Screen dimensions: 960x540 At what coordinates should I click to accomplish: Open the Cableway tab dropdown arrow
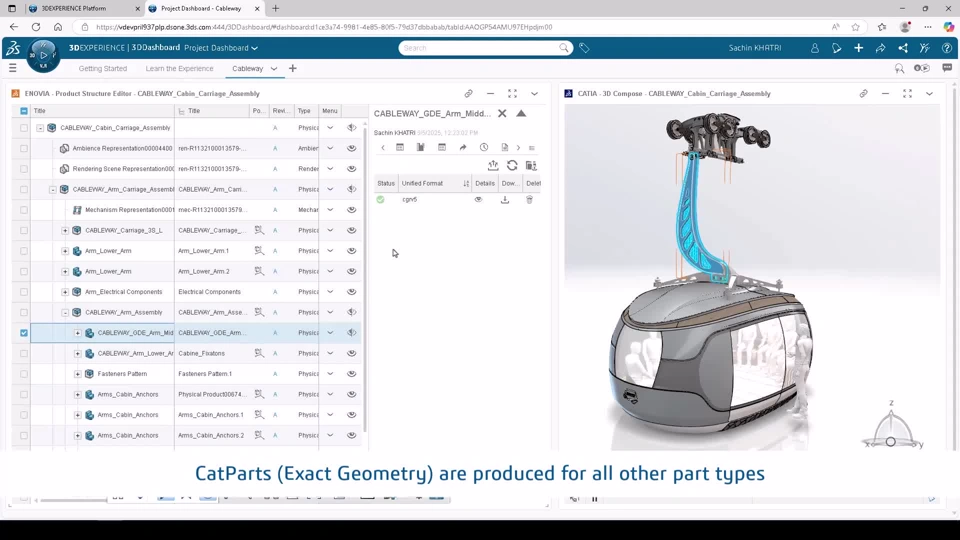point(274,69)
